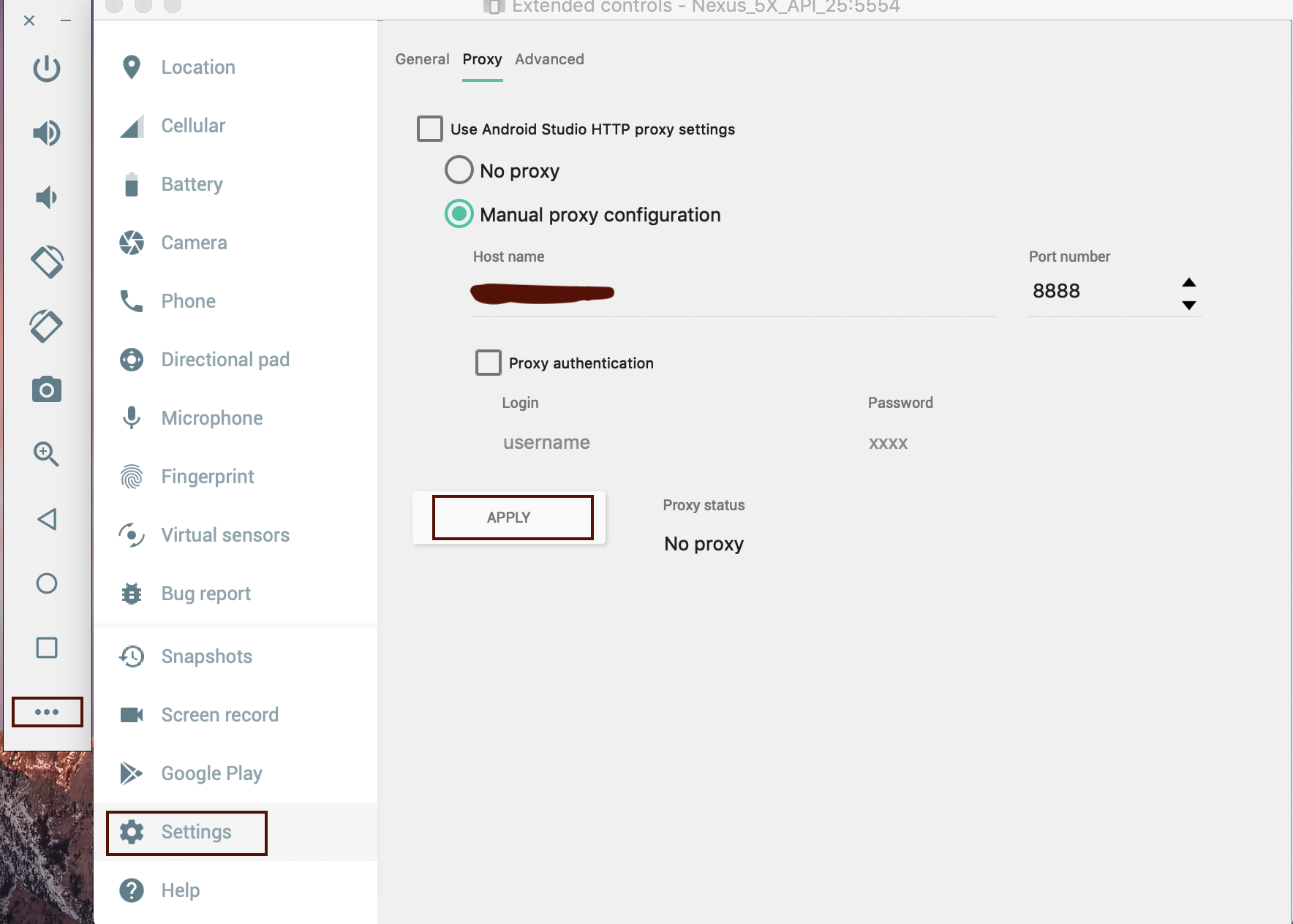Click the overview square button
Viewport: 1293px width, 924px height.
(x=47, y=648)
